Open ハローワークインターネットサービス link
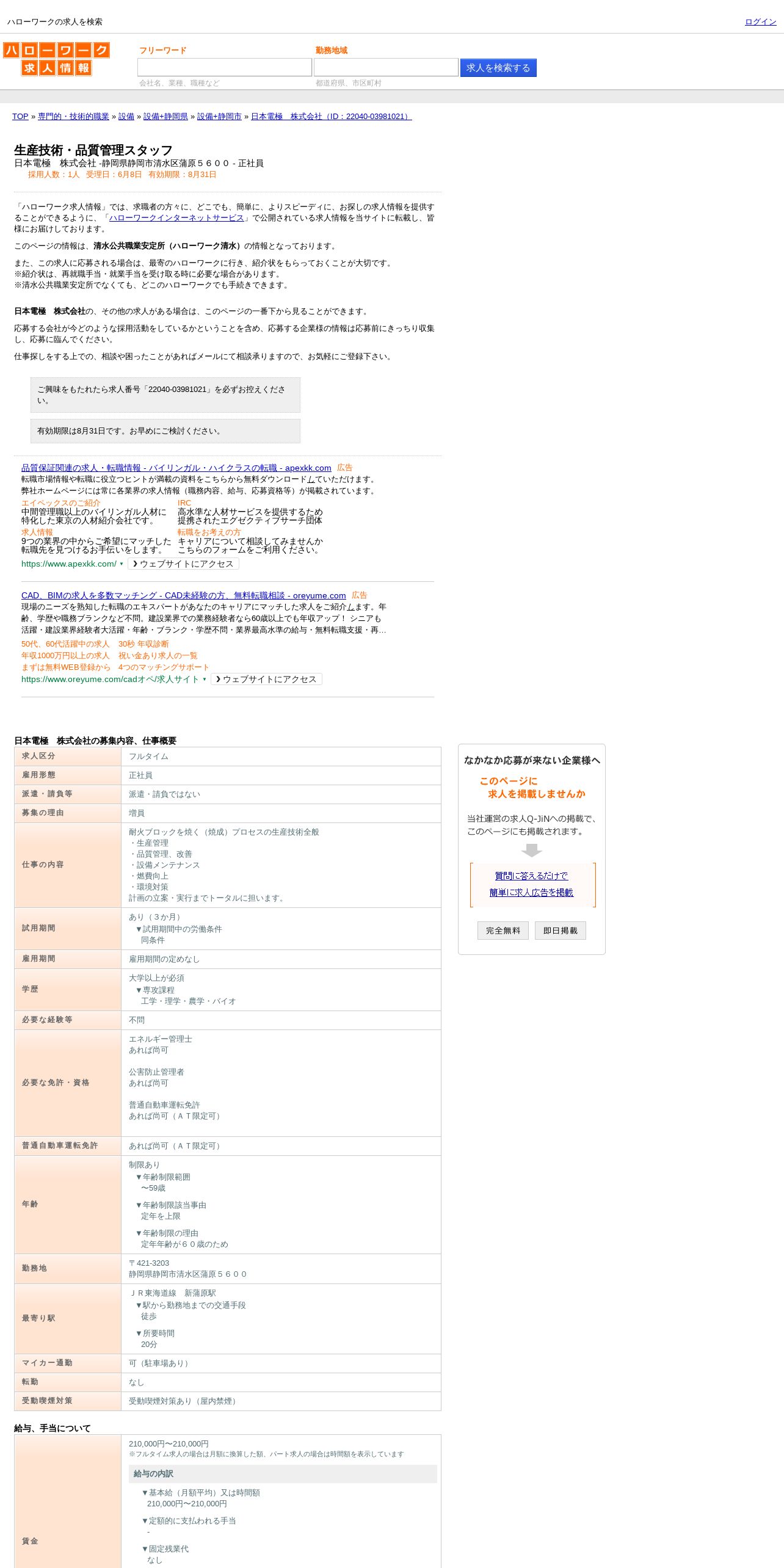The image size is (784, 1568). pos(176,218)
